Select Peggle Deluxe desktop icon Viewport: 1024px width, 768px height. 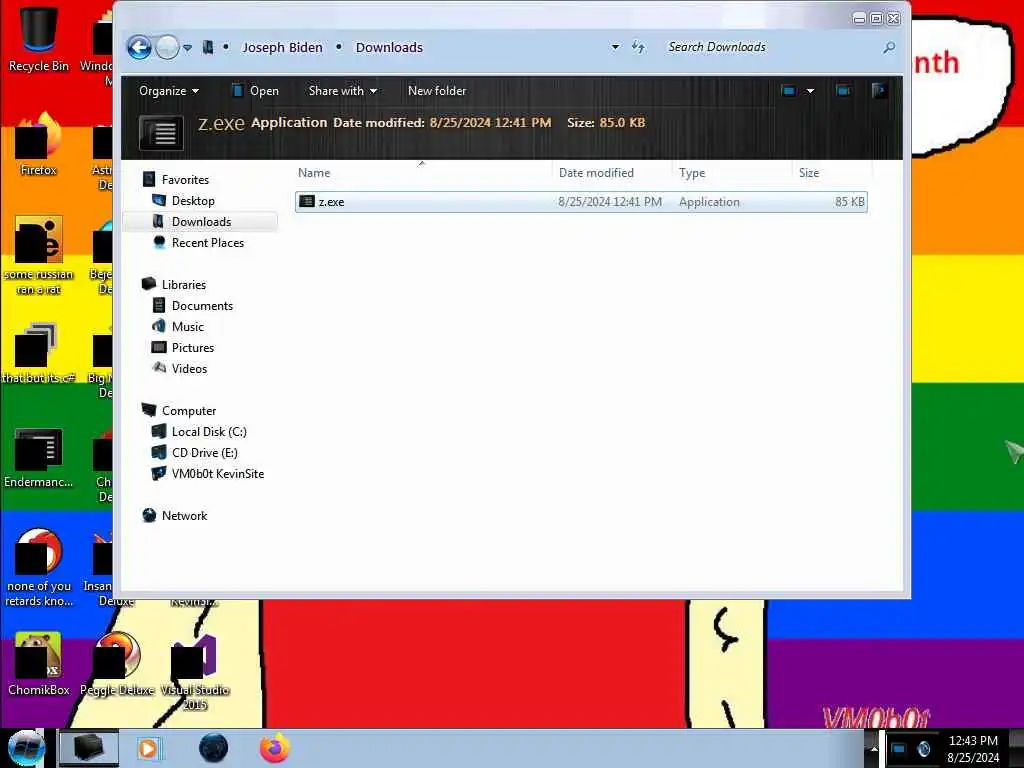(117, 664)
